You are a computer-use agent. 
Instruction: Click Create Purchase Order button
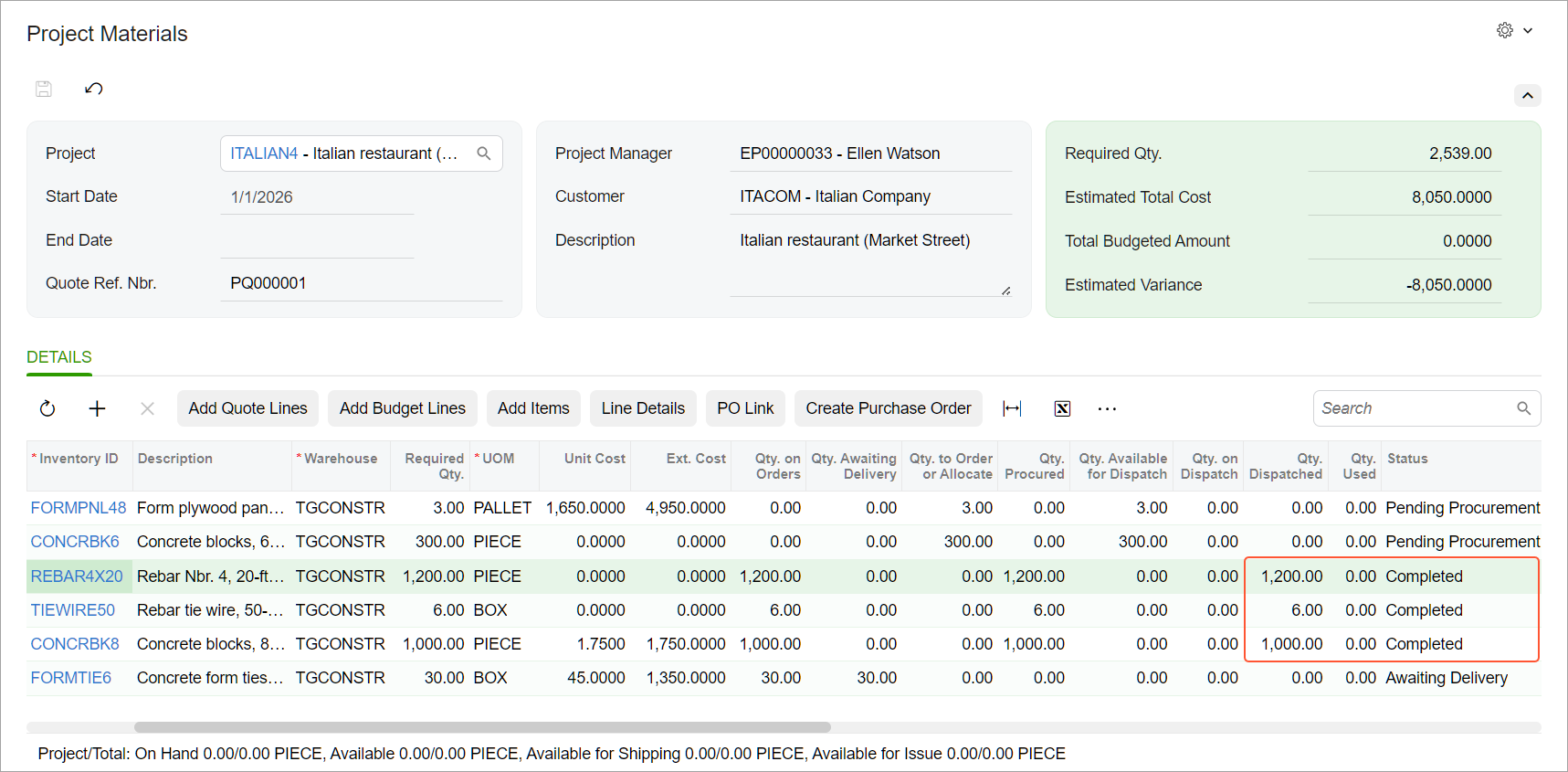click(888, 408)
